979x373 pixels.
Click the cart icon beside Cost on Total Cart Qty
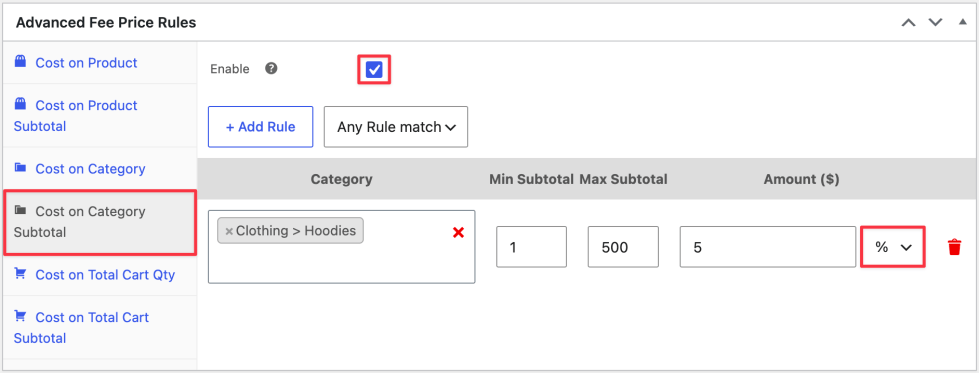pos(21,274)
